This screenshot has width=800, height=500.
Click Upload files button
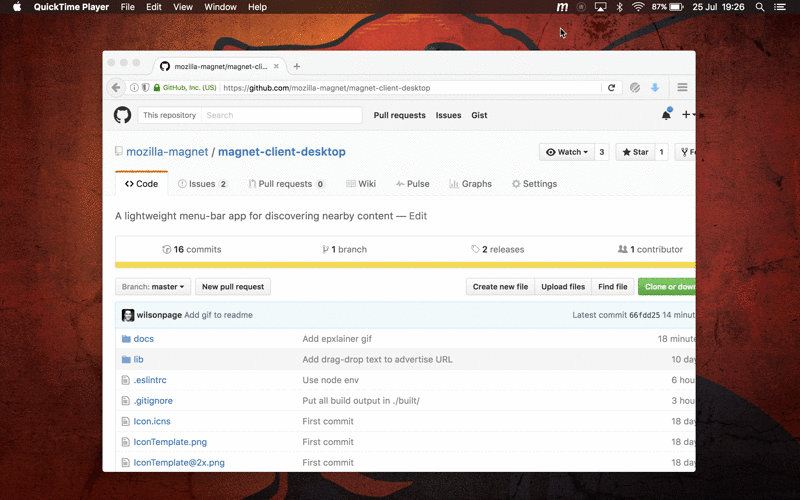point(563,287)
